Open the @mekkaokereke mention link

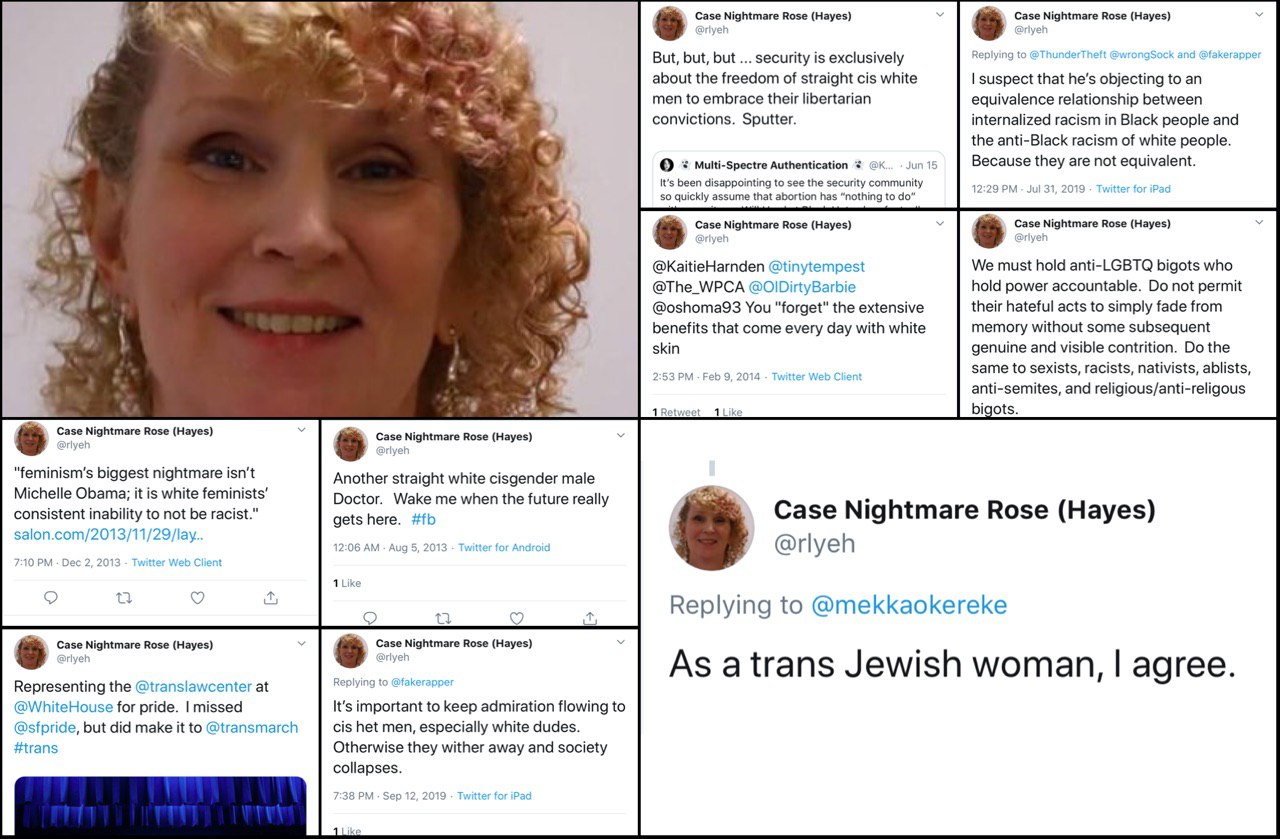[909, 605]
